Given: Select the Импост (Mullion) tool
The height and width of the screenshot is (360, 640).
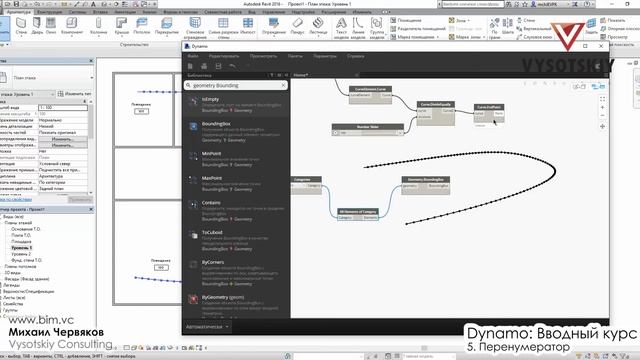Looking at the screenshot, I should pyautogui.click(x=248, y=26).
